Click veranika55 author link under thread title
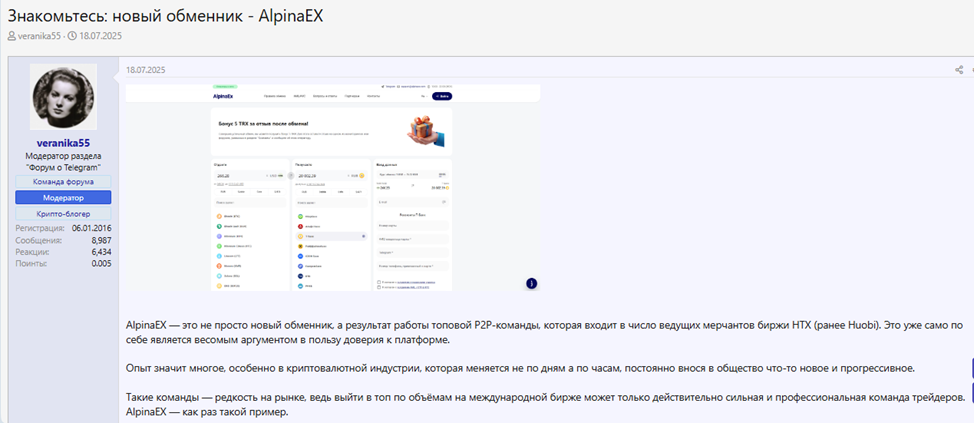 pos(39,36)
